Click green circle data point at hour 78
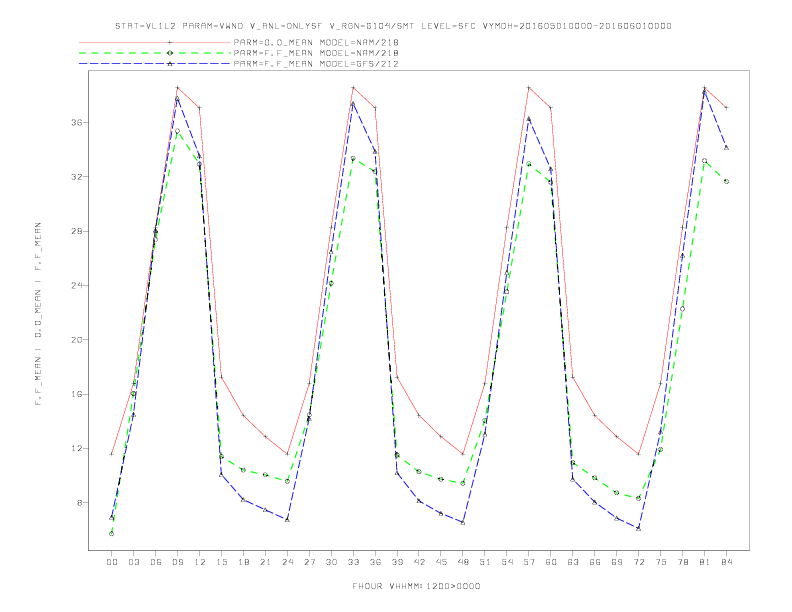This screenshot has height=612, width=792. click(x=682, y=309)
